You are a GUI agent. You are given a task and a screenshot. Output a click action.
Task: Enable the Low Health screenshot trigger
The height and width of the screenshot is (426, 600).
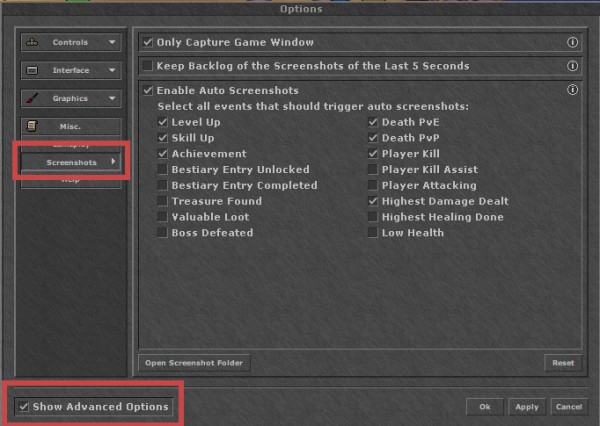click(373, 233)
